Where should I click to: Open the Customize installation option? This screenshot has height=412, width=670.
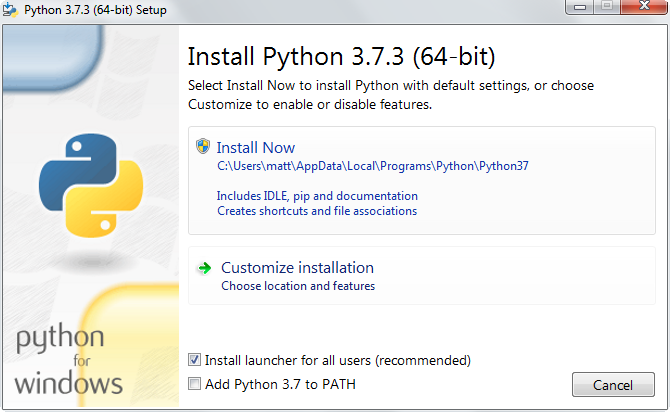coord(297,268)
